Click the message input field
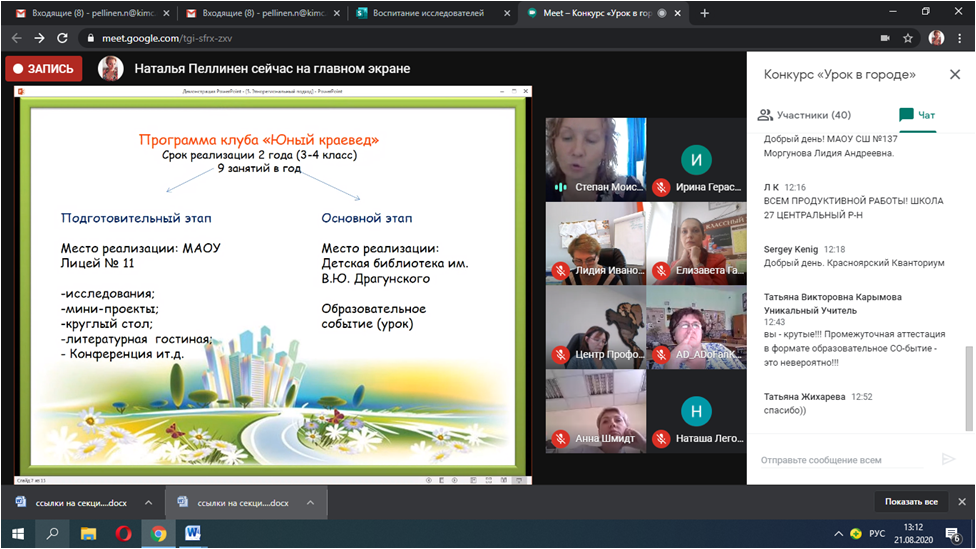 pyautogui.click(x=843, y=460)
